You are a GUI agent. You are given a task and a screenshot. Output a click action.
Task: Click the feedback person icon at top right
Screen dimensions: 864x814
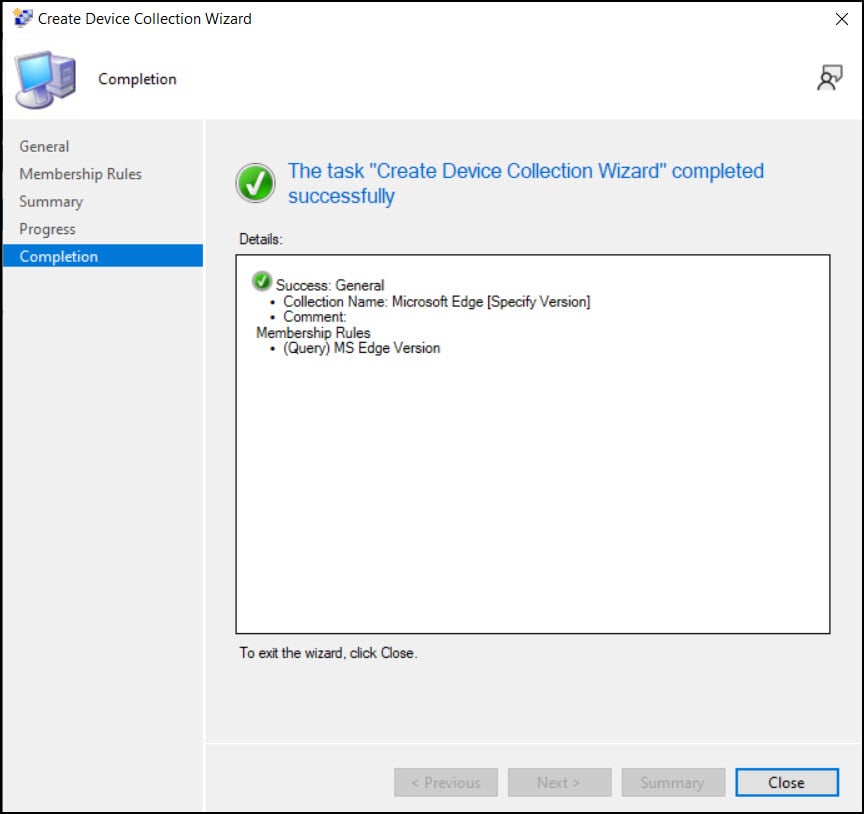click(x=829, y=78)
